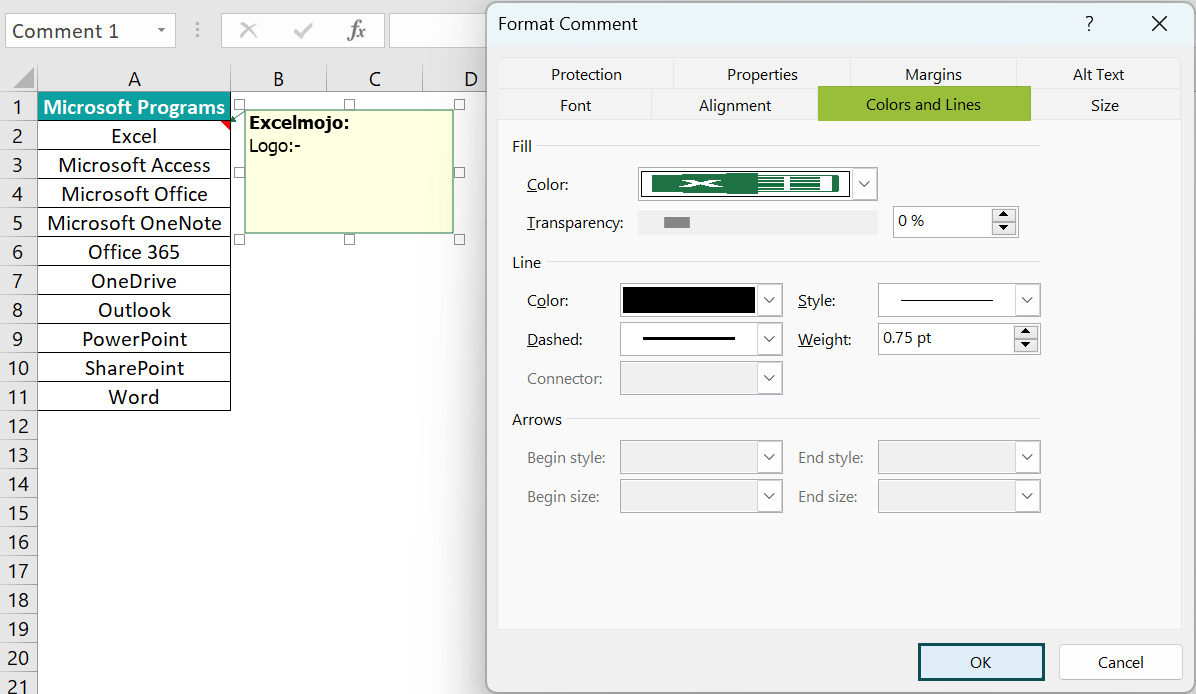Open the Begin size dropdown
The image size is (1196, 694).
[769, 496]
